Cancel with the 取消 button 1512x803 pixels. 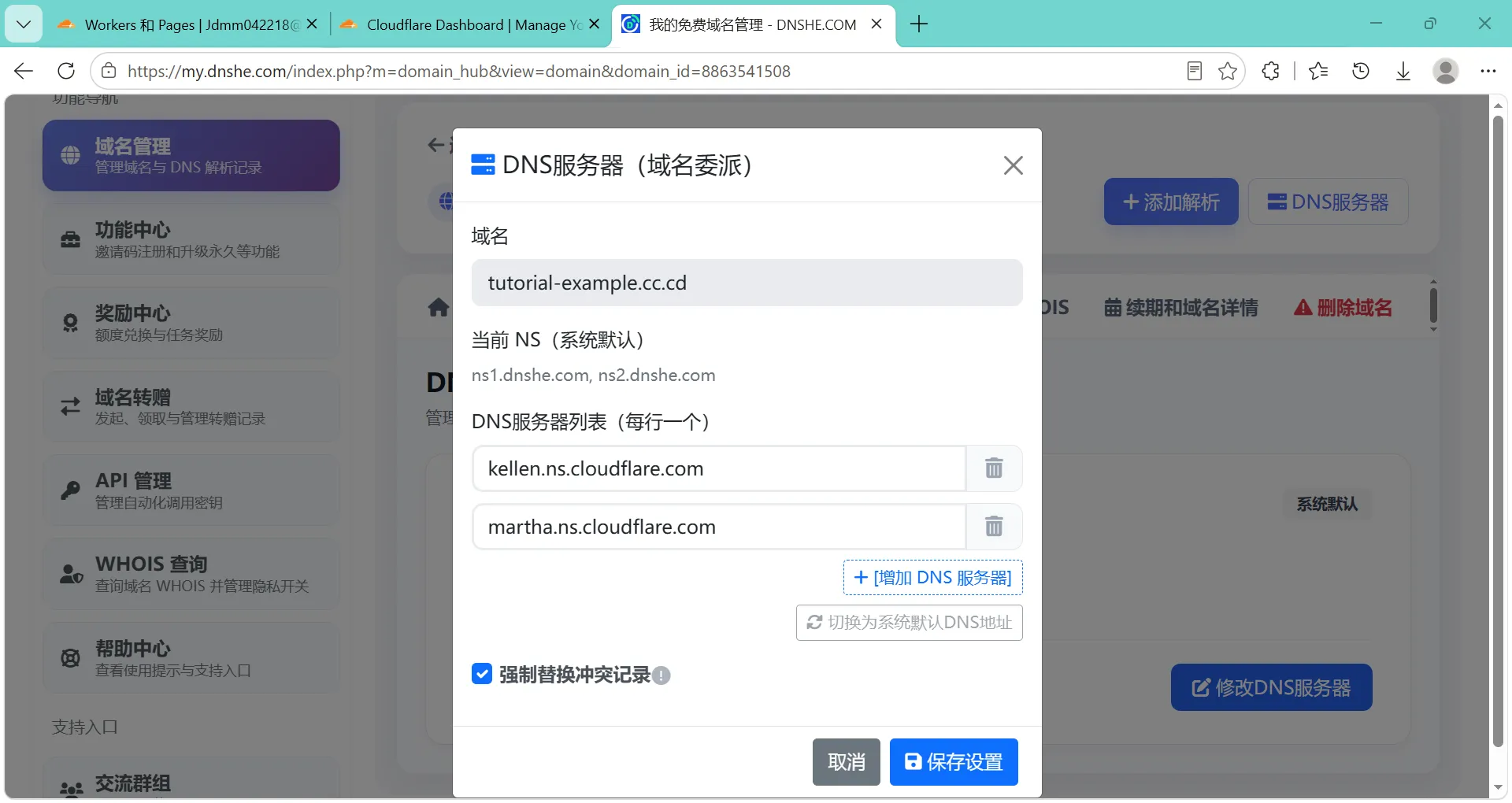tap(846, 762)
